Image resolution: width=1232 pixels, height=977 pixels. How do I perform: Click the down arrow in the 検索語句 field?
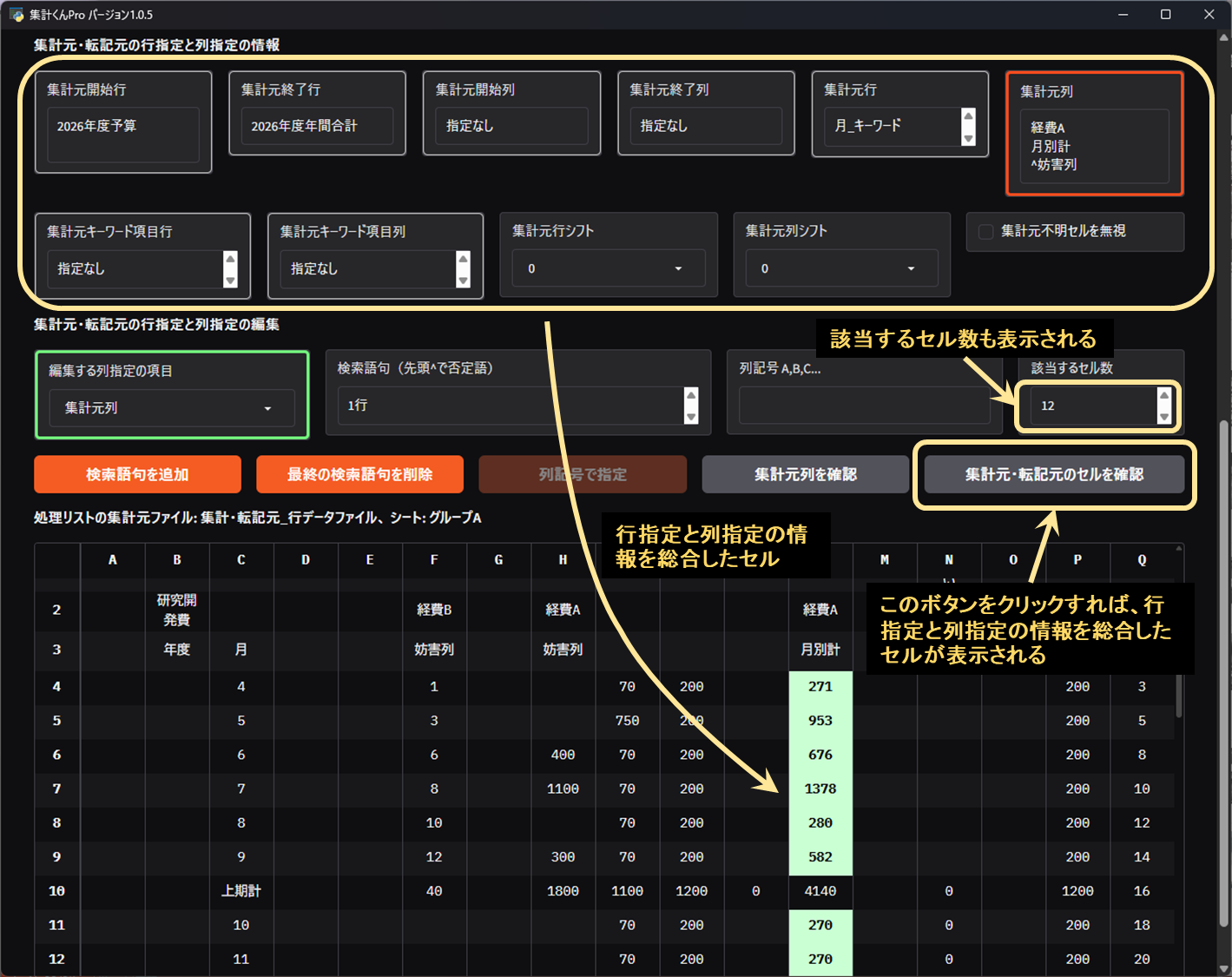pos(691,417)
